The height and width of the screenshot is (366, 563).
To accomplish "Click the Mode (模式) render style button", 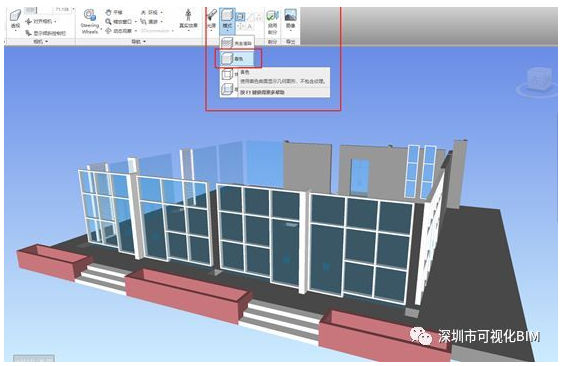I will 227,21.
